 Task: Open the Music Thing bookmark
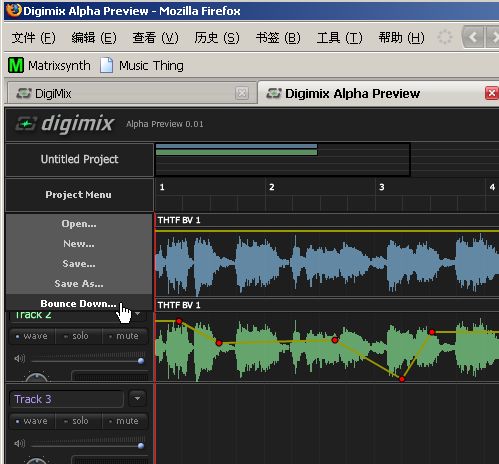point(142,65)
